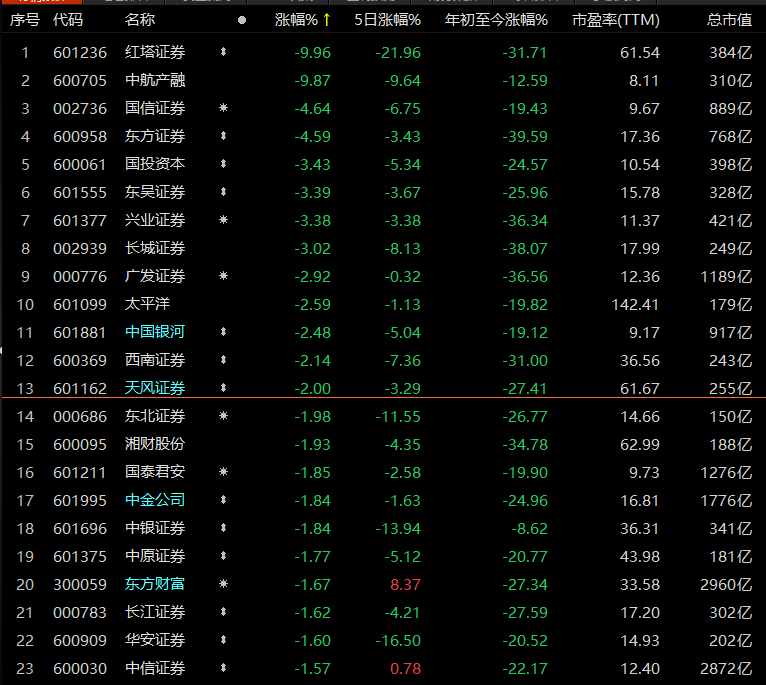Click stock code 600958

(x=80, y=136)
